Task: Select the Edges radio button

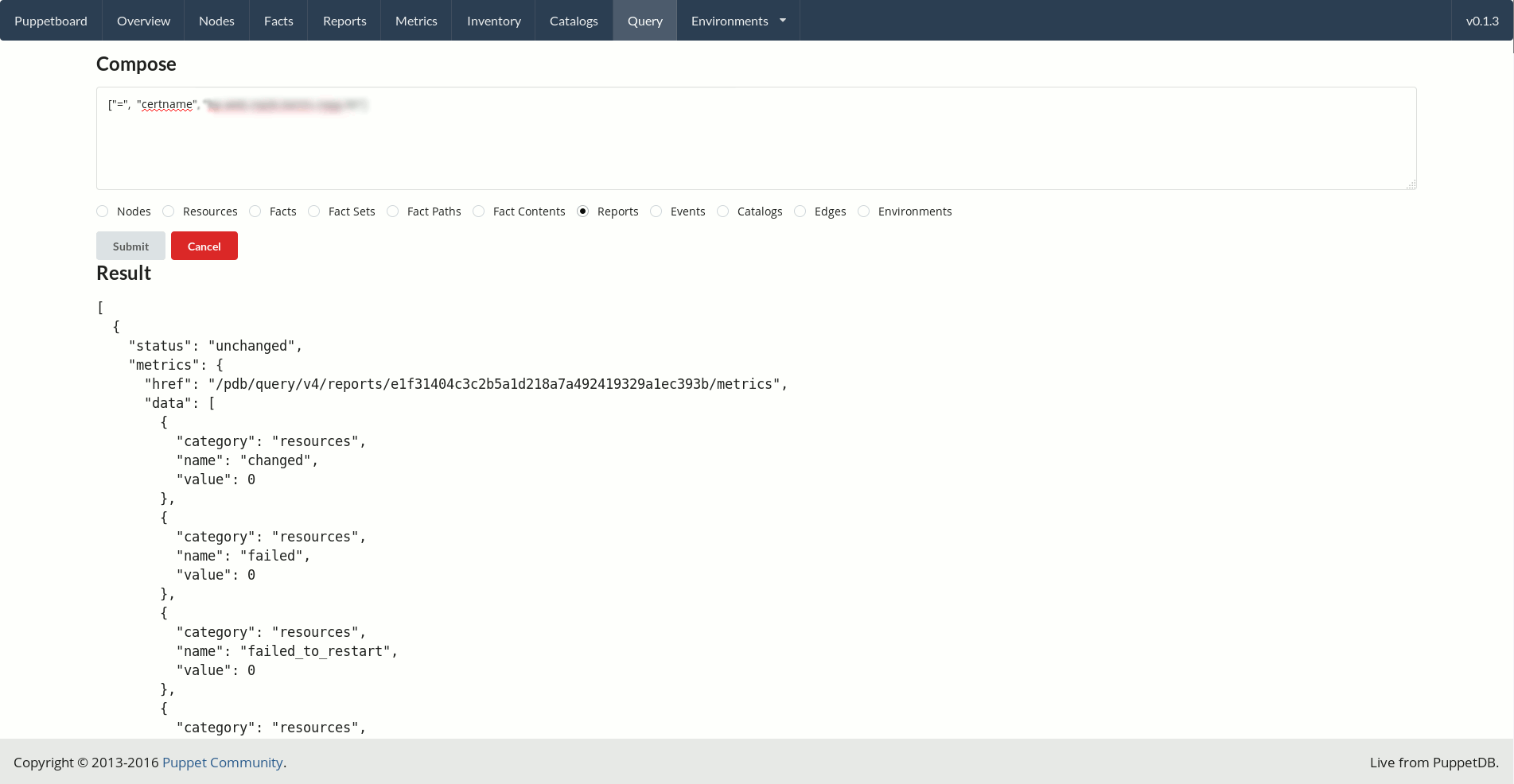Action: [x=800, y=212]
